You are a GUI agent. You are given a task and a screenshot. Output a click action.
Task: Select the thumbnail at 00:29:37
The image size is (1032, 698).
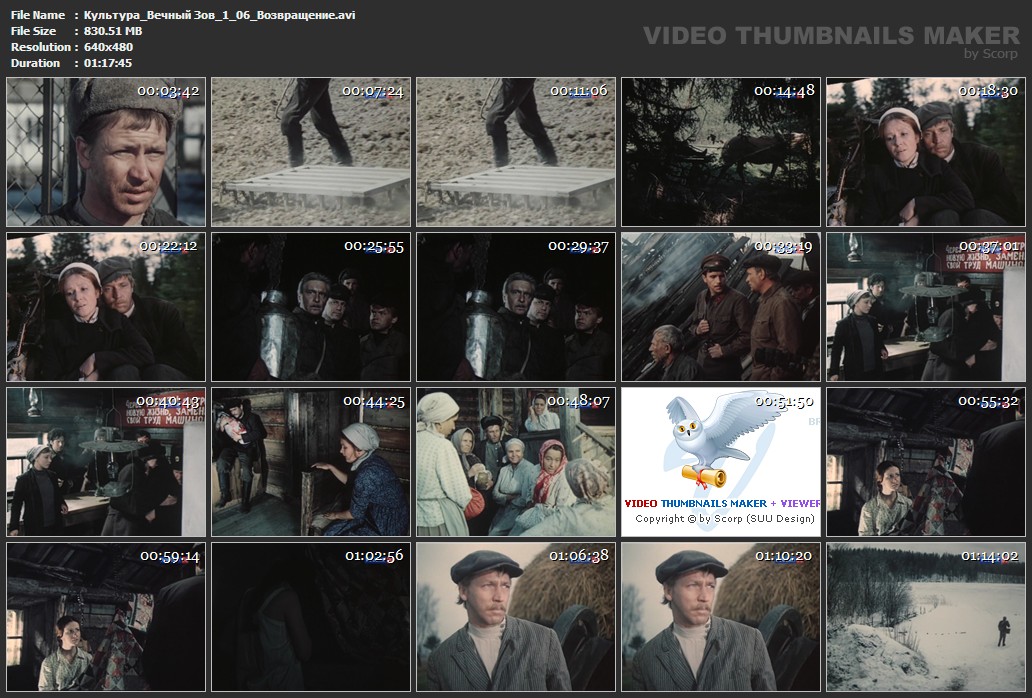click(516, 307)
